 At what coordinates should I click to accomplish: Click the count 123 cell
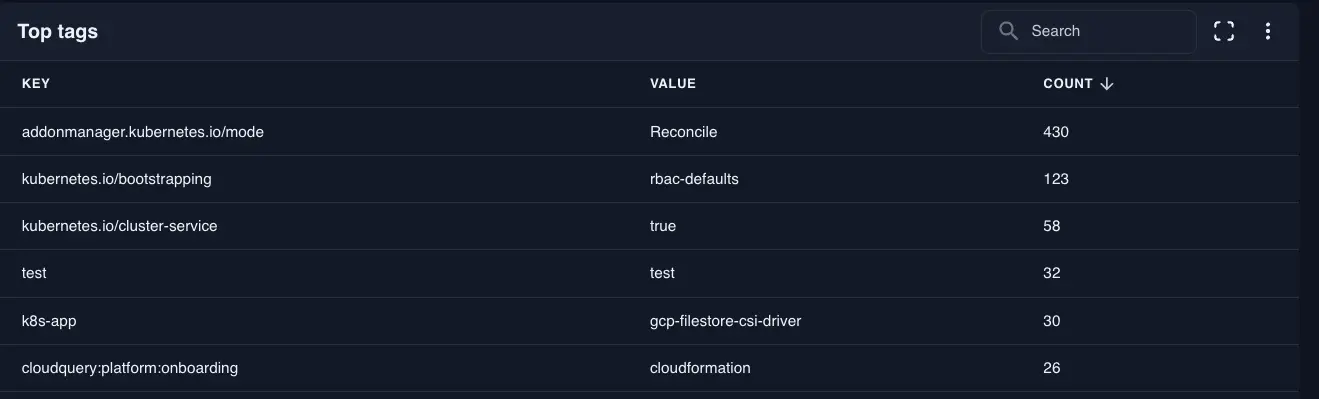pos(1056,179)
